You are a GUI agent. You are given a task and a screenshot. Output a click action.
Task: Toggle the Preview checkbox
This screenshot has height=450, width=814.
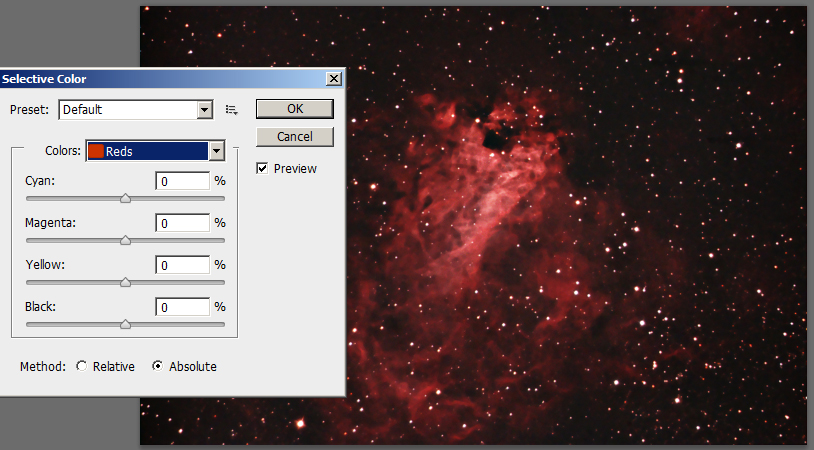[x=262, y=168]
